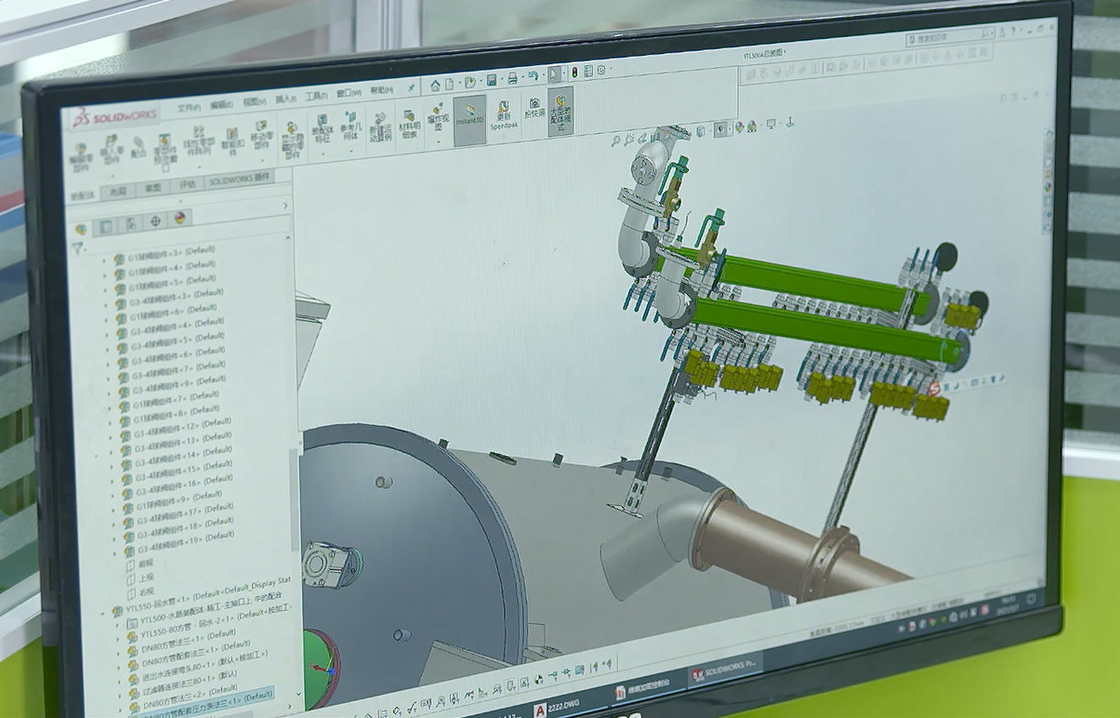
Task: Open the 插入(I) menu
Action: tap(286, 99)
